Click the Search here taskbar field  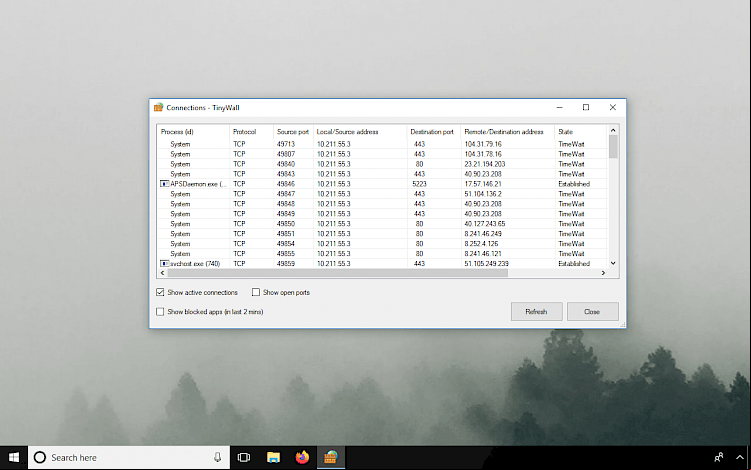(x=129, y=458)
